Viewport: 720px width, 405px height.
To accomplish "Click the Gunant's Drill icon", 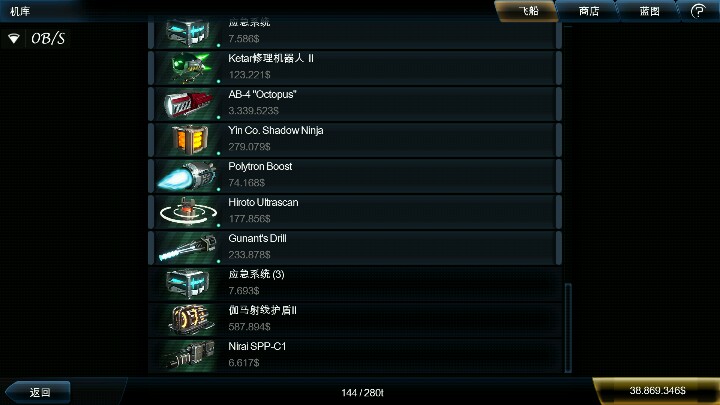I will 188,248.
